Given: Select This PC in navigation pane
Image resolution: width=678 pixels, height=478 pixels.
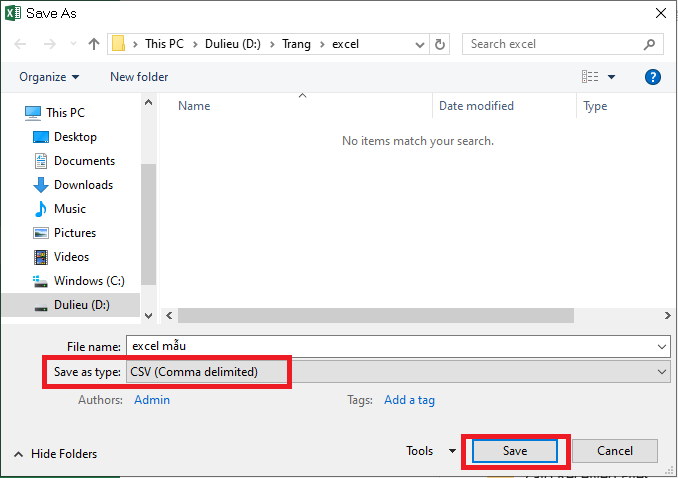Looking at the screenshot, I should [x=65, y=113].
